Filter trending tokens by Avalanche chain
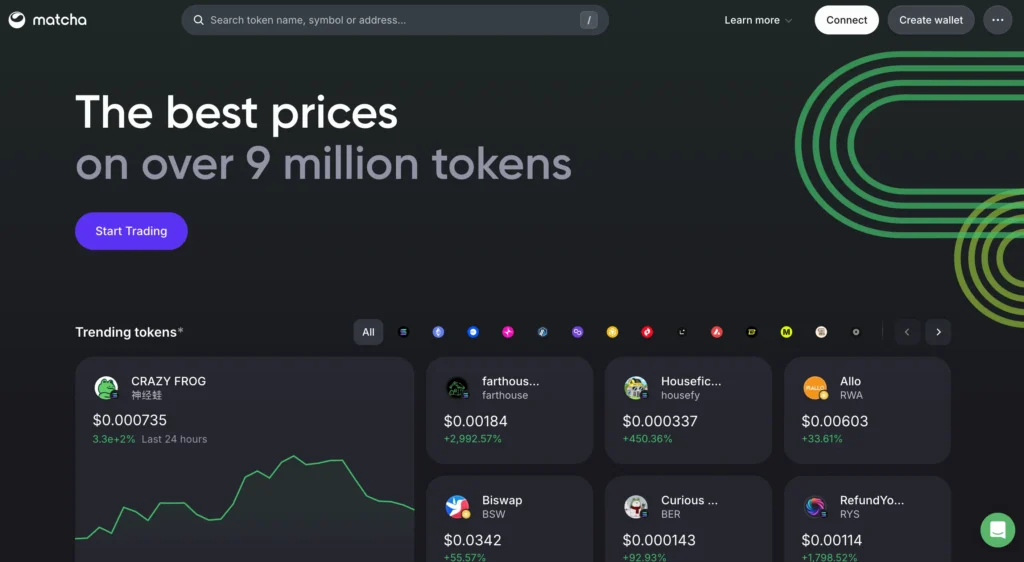The width and height of the screenshot is (1024, 562). tap(716, 332)
